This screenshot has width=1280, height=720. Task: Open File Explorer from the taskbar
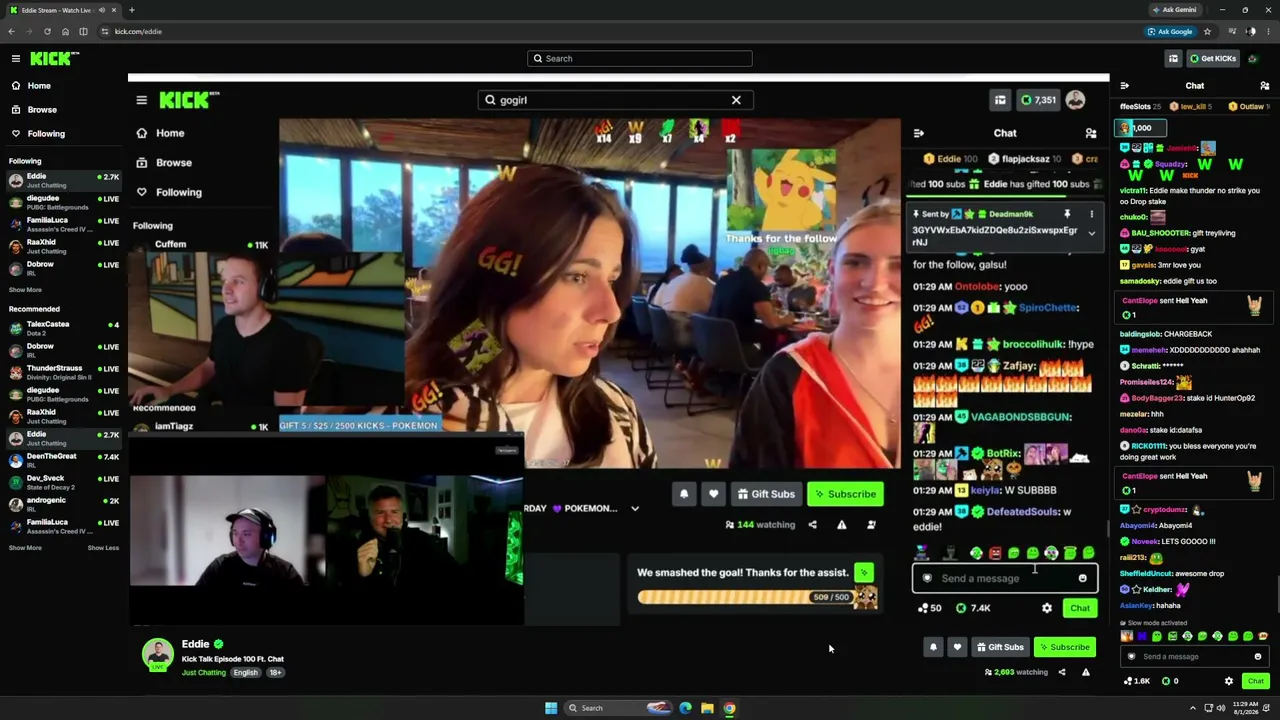[707, 708]
